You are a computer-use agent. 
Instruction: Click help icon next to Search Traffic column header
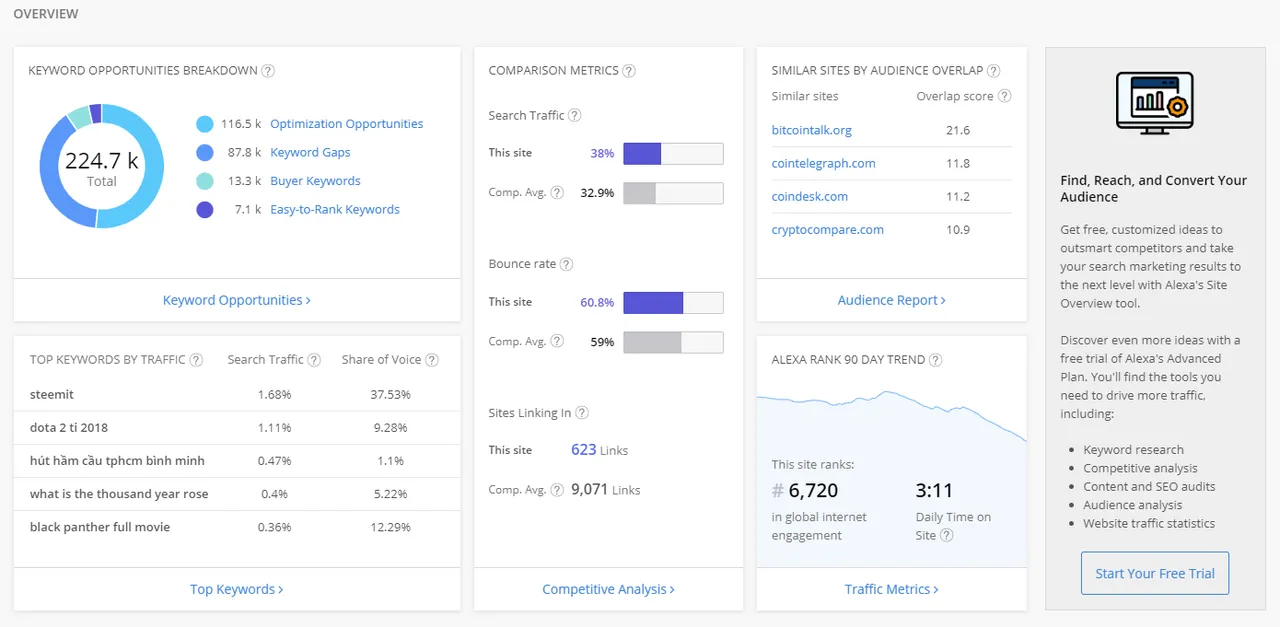click(x=314, y=360)
